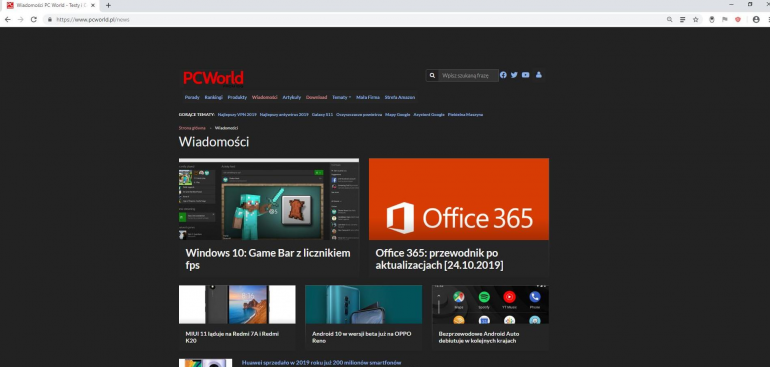The image size is (770, 367).
Task: Open 'MIUI 11 ląduje na Redmi 7A' headline
Action: coord(232,337)
